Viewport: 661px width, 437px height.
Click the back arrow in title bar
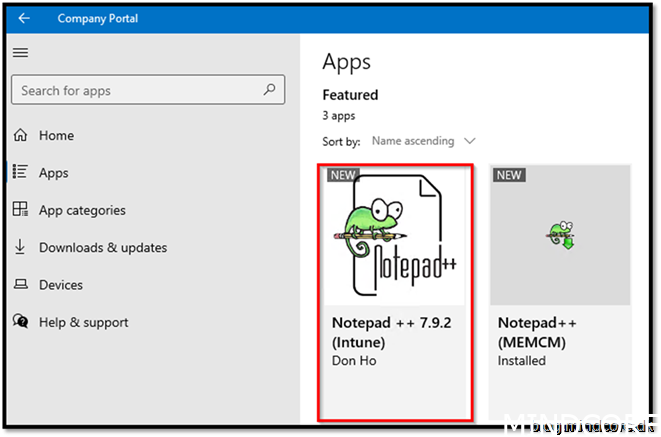[24, 18]
